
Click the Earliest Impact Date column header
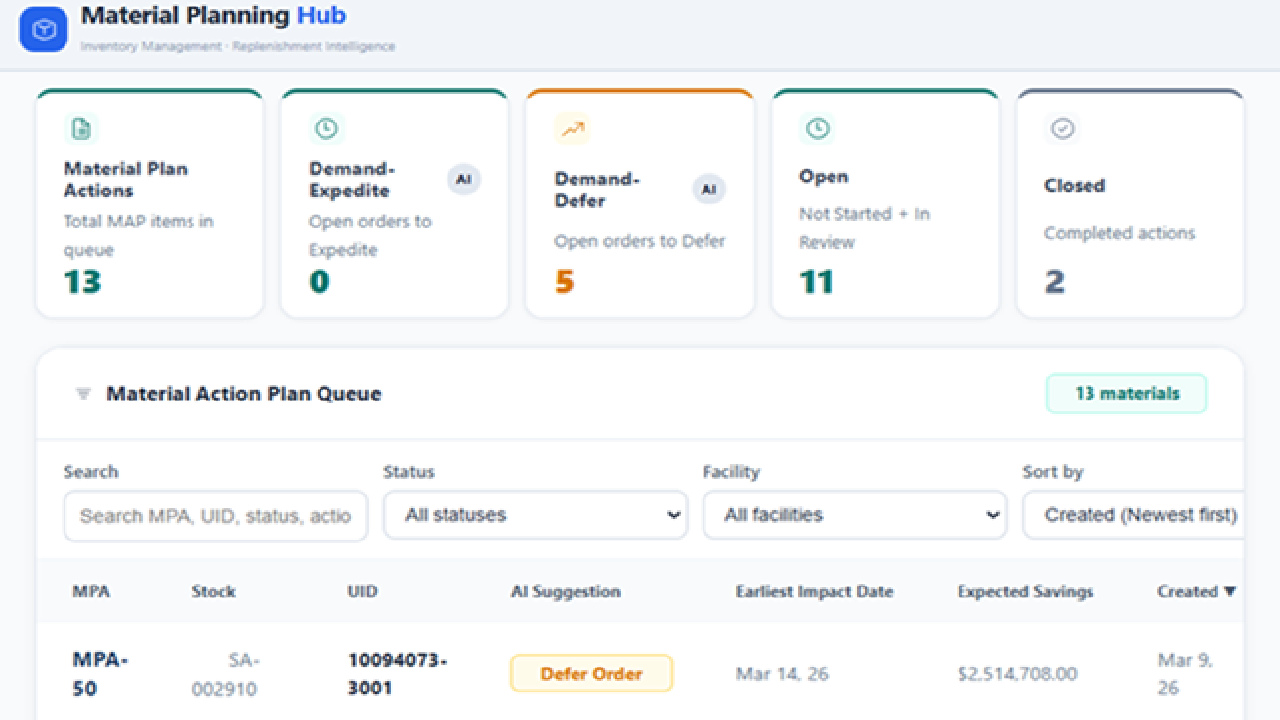click(x=814, y=592)
